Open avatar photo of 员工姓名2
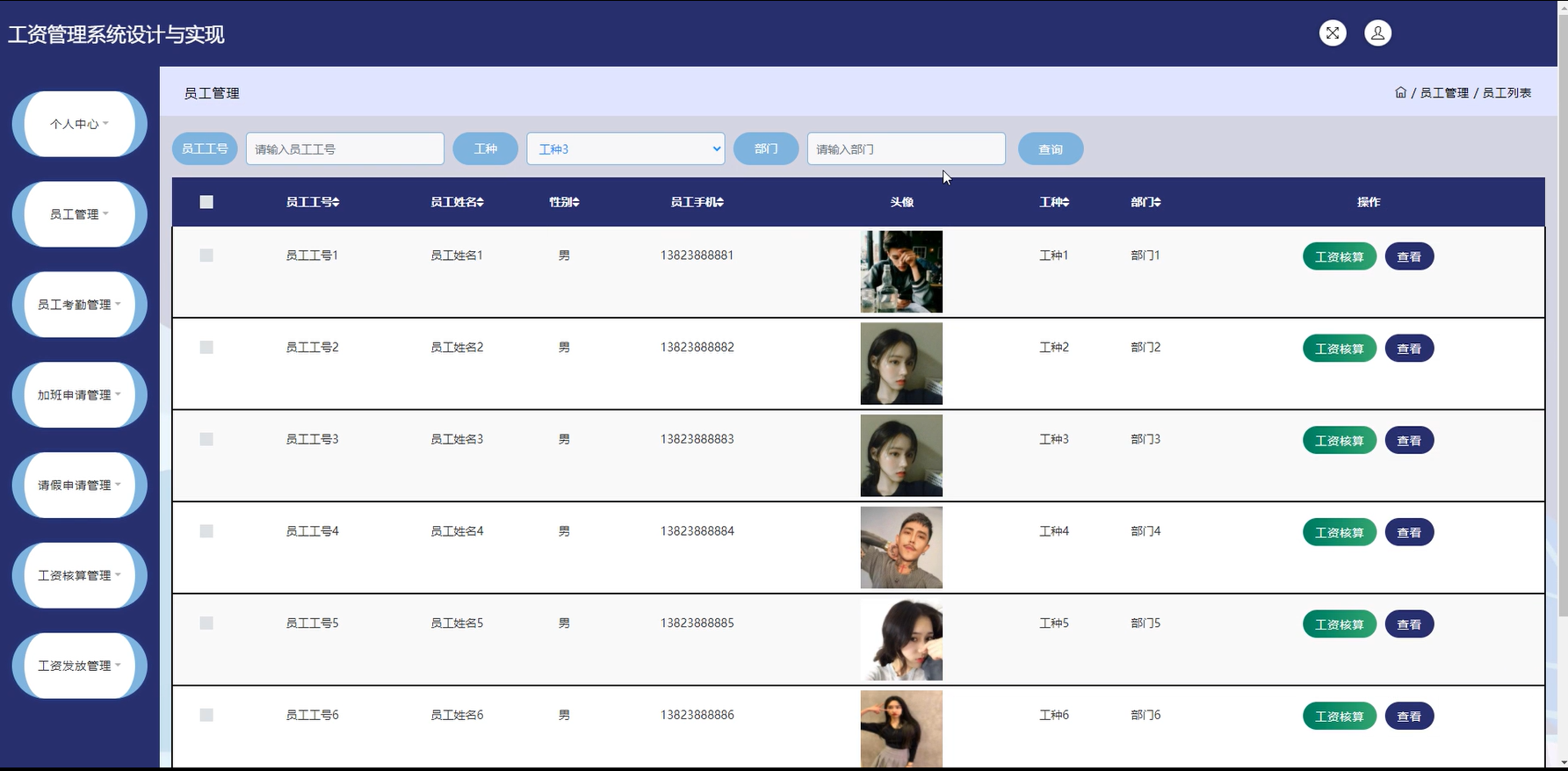The image size is (1568, 771). (x=901, y=364)
